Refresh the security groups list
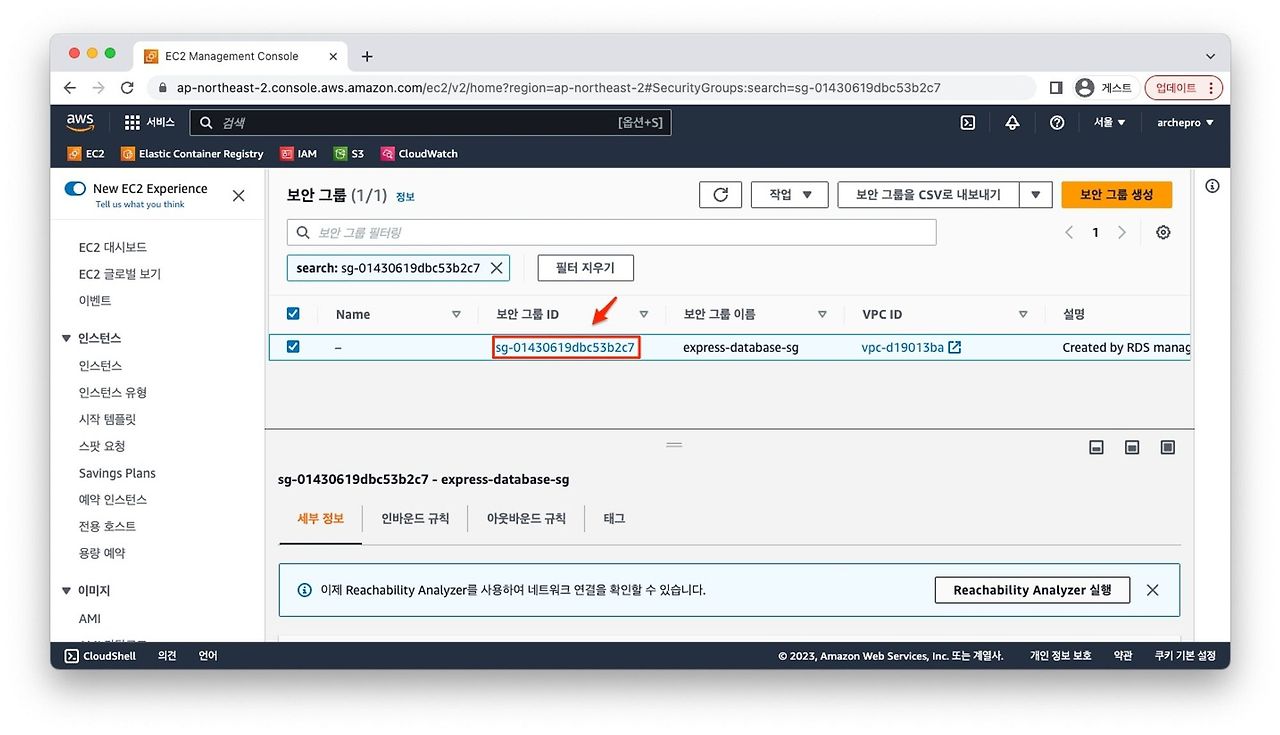This screenshot has width=1280, height=735. (720, 195)
